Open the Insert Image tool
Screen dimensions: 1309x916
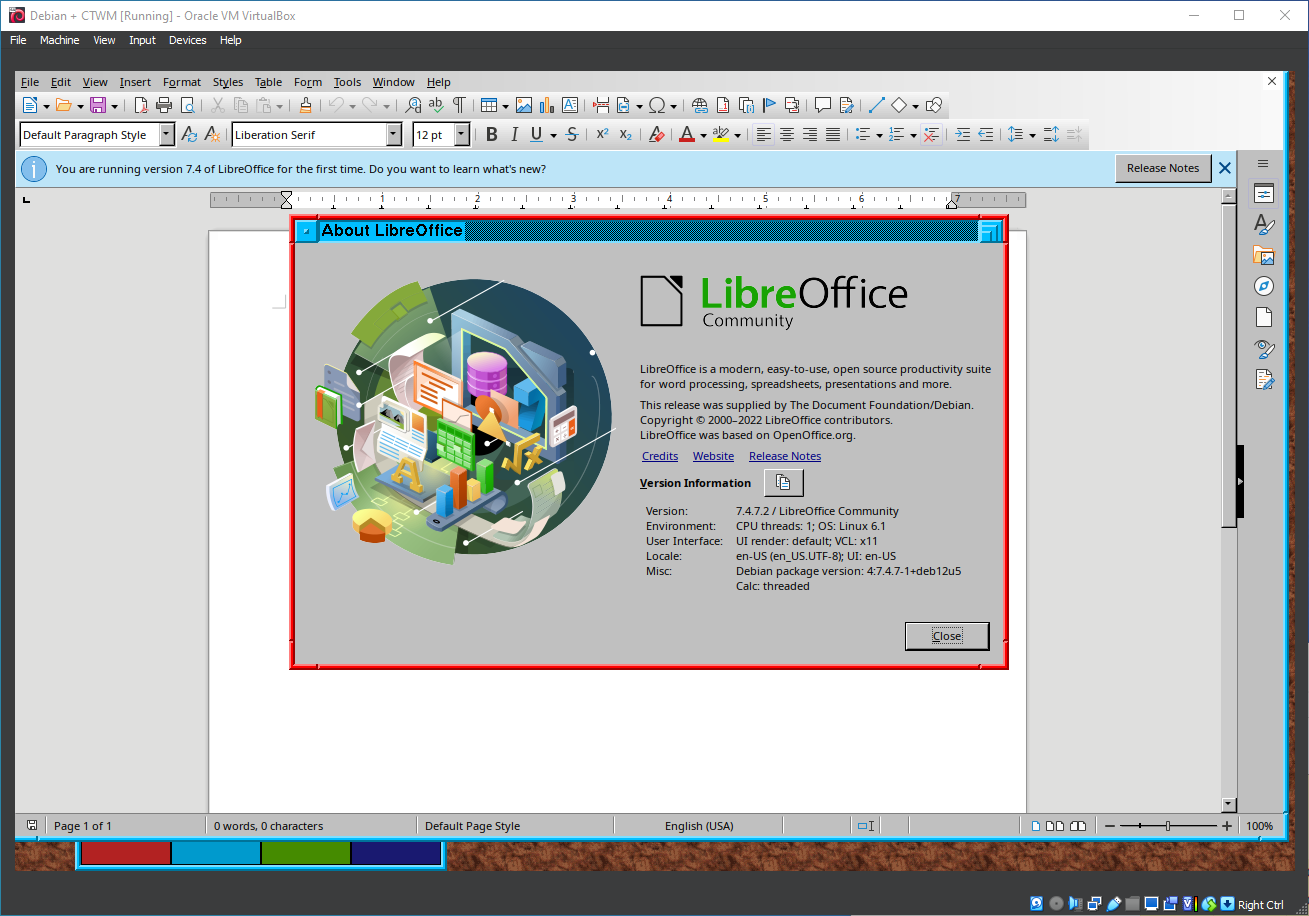(525, 105)
